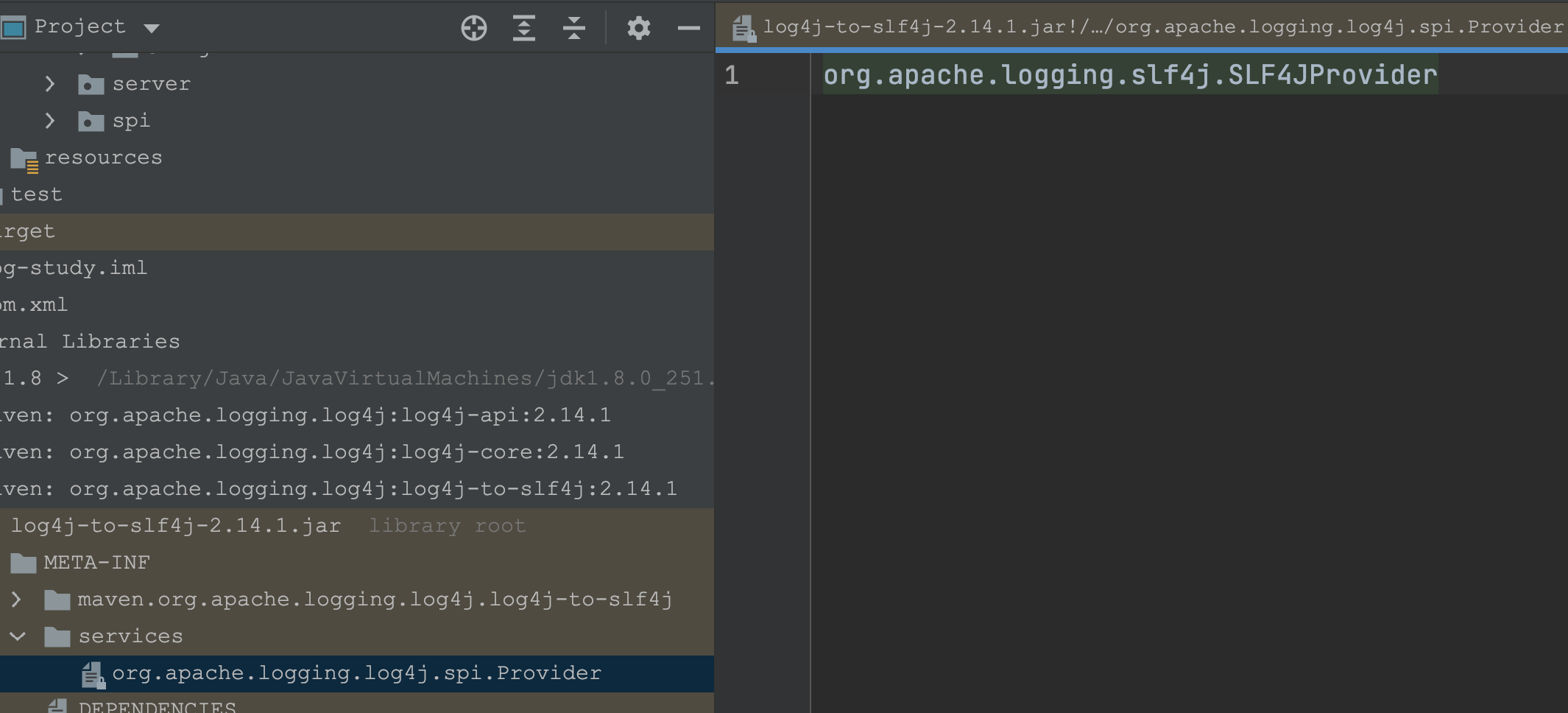The image size is (1568, 713).
Task: Collapse the services folder
Action: [x=18, y=636]
